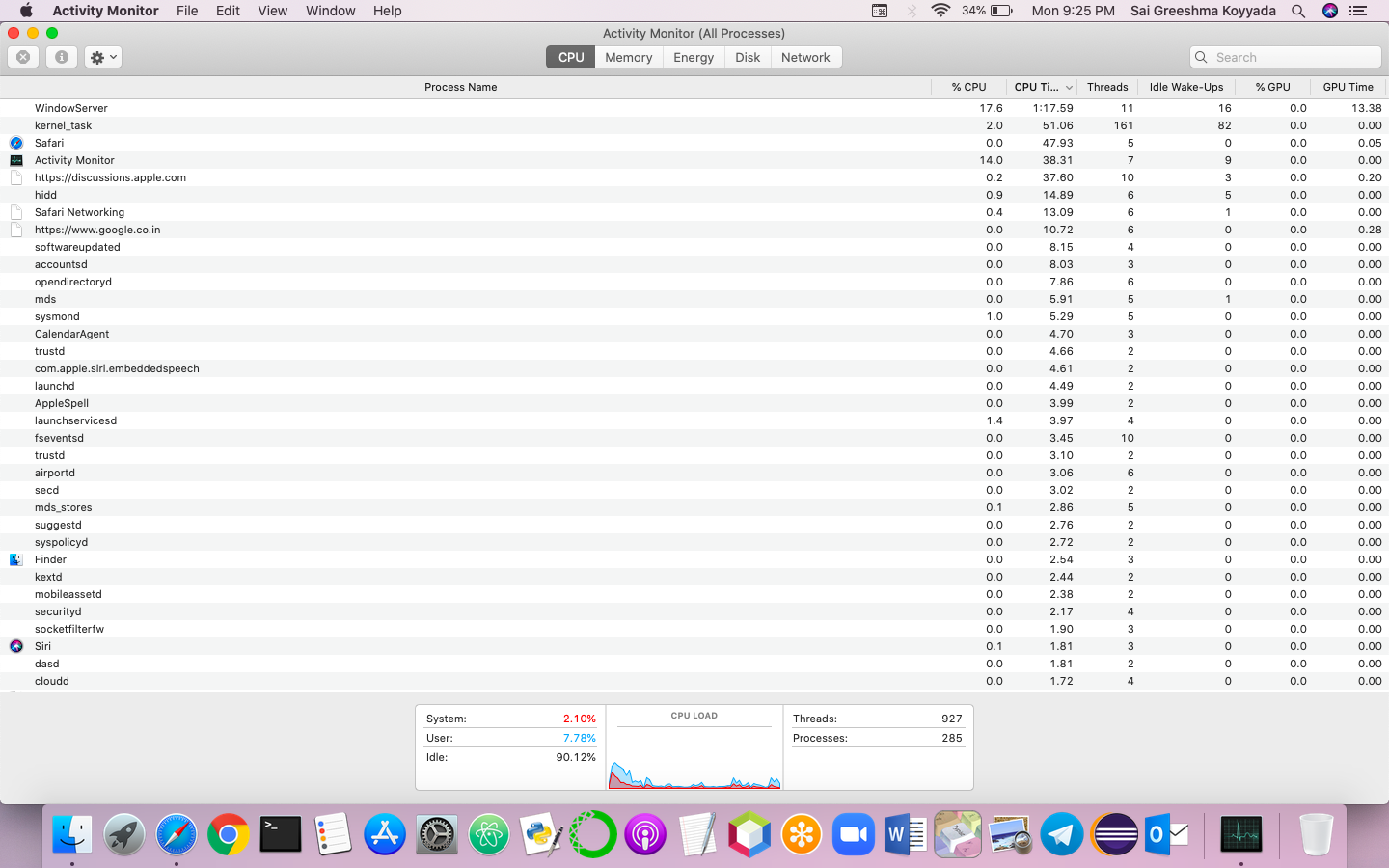Image resolution: width=1389 pixels, height=868 pixels.
Task: Click the Spotlight search icon in menu bar
Action: point(1298,11)
